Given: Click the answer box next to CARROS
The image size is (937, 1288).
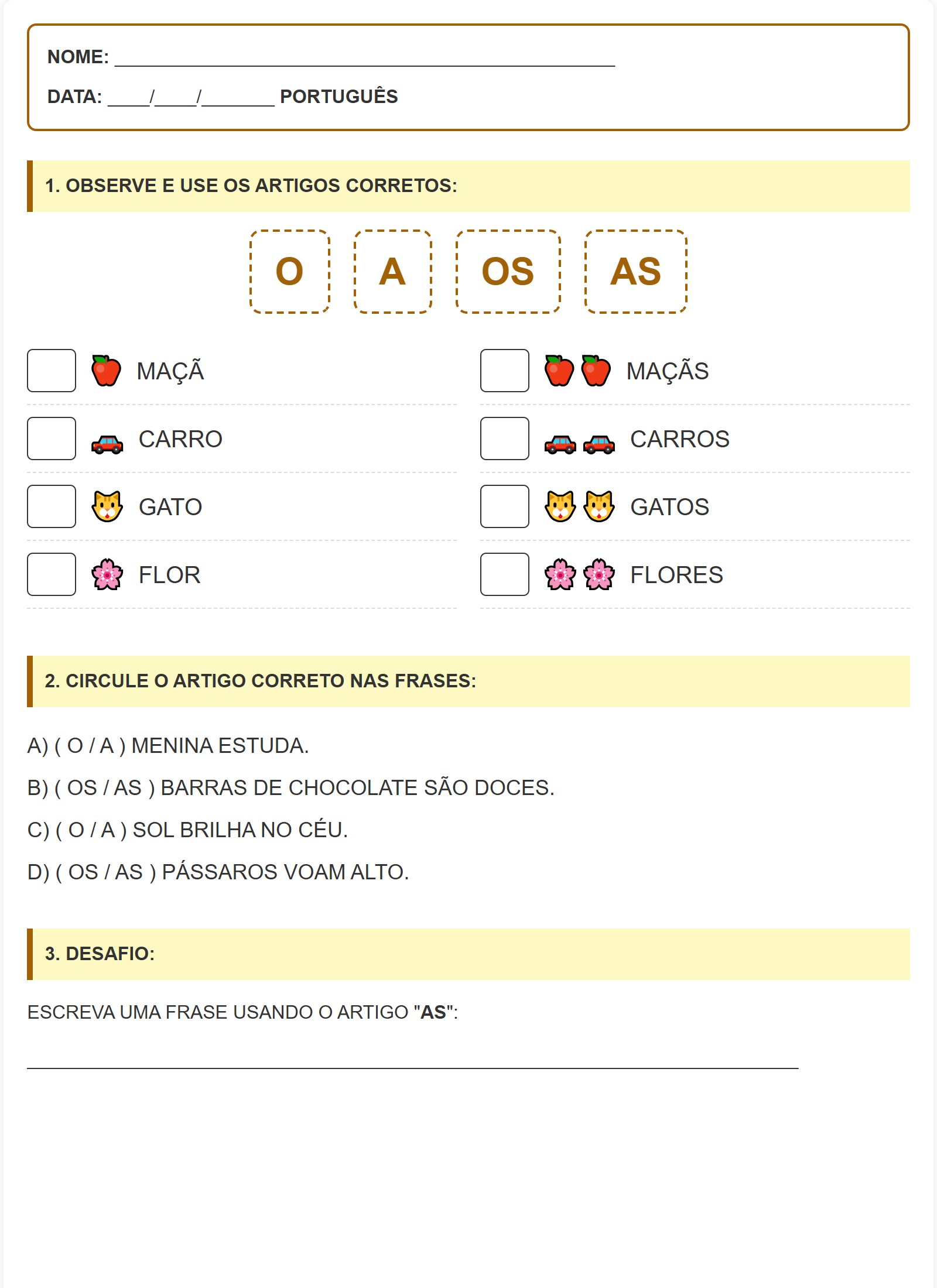Looking at the screenshot, I should coord(504,439).
